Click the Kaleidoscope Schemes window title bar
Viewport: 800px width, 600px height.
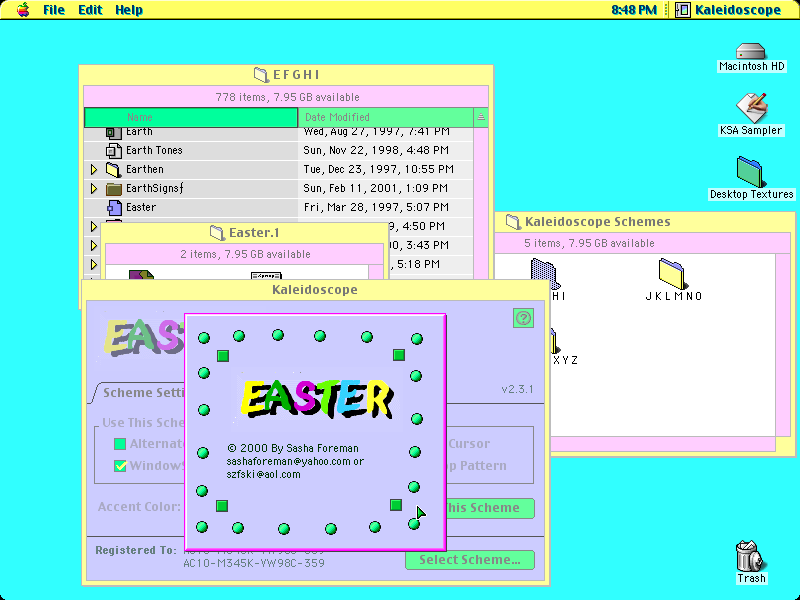click(x=645, y=222)
